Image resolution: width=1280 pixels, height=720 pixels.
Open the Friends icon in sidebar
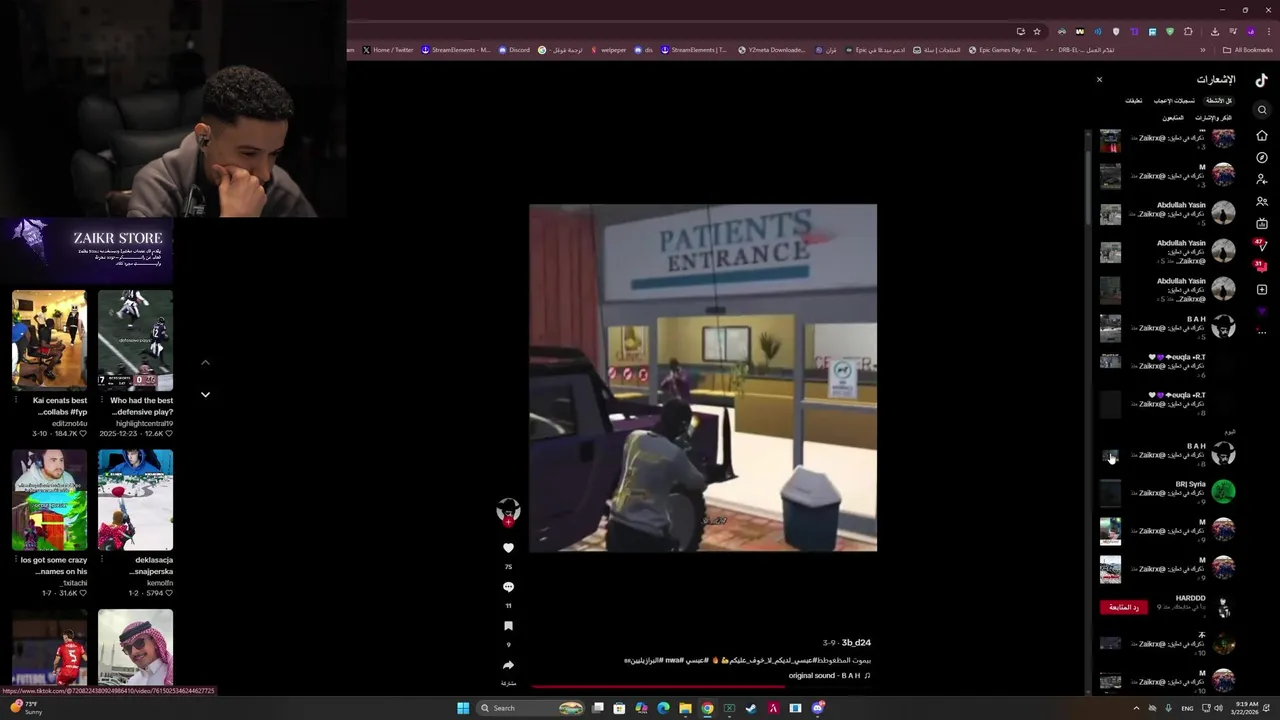[1262, 201]
